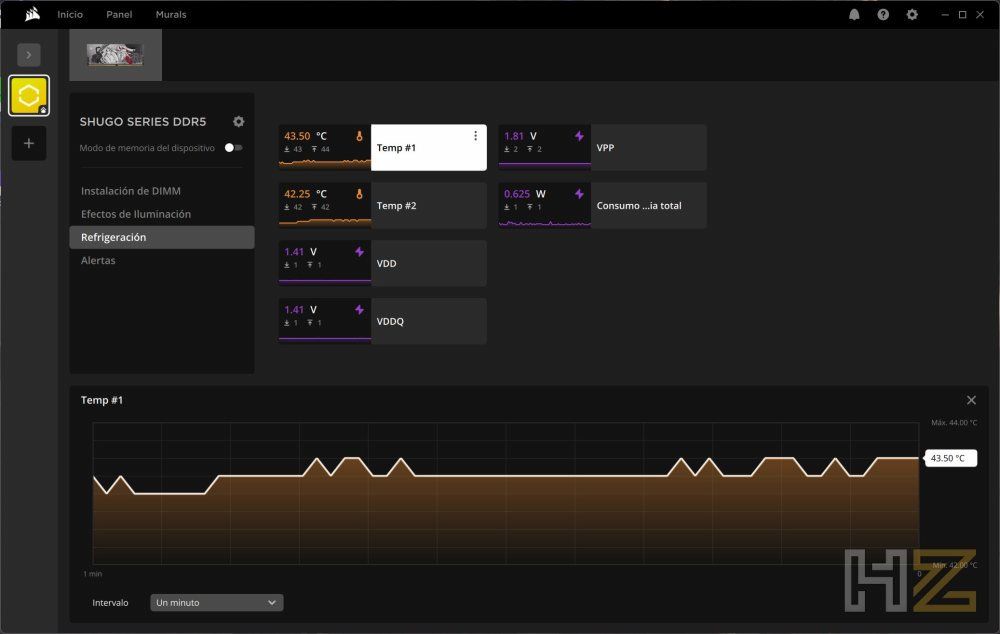Open iCUE settings gear in title bar

[912, 14]
